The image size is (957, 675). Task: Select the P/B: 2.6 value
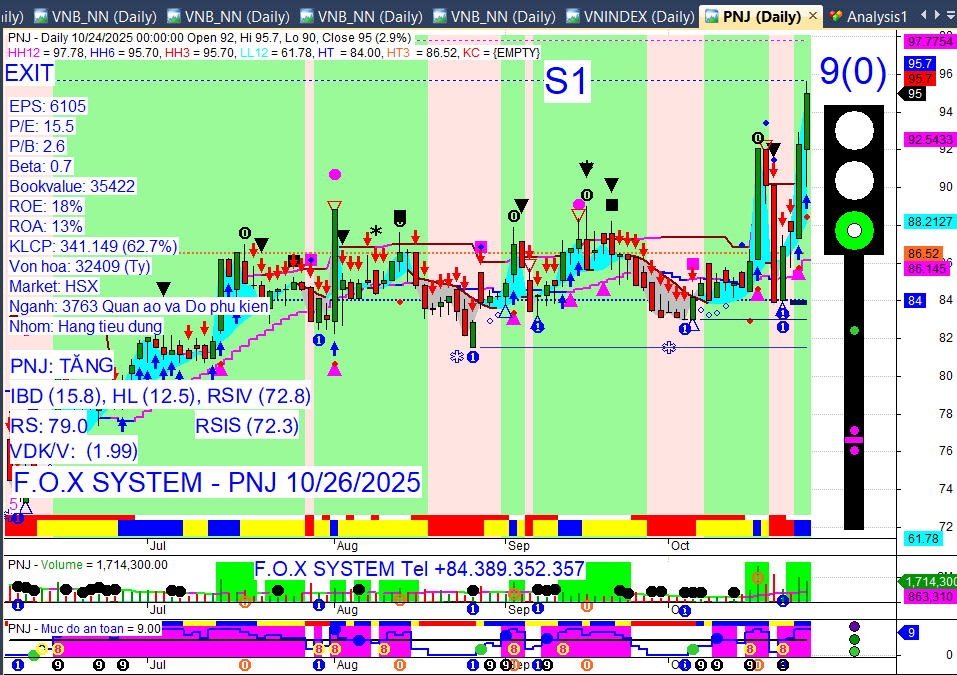pyautogui.click(x=37, y=146)
